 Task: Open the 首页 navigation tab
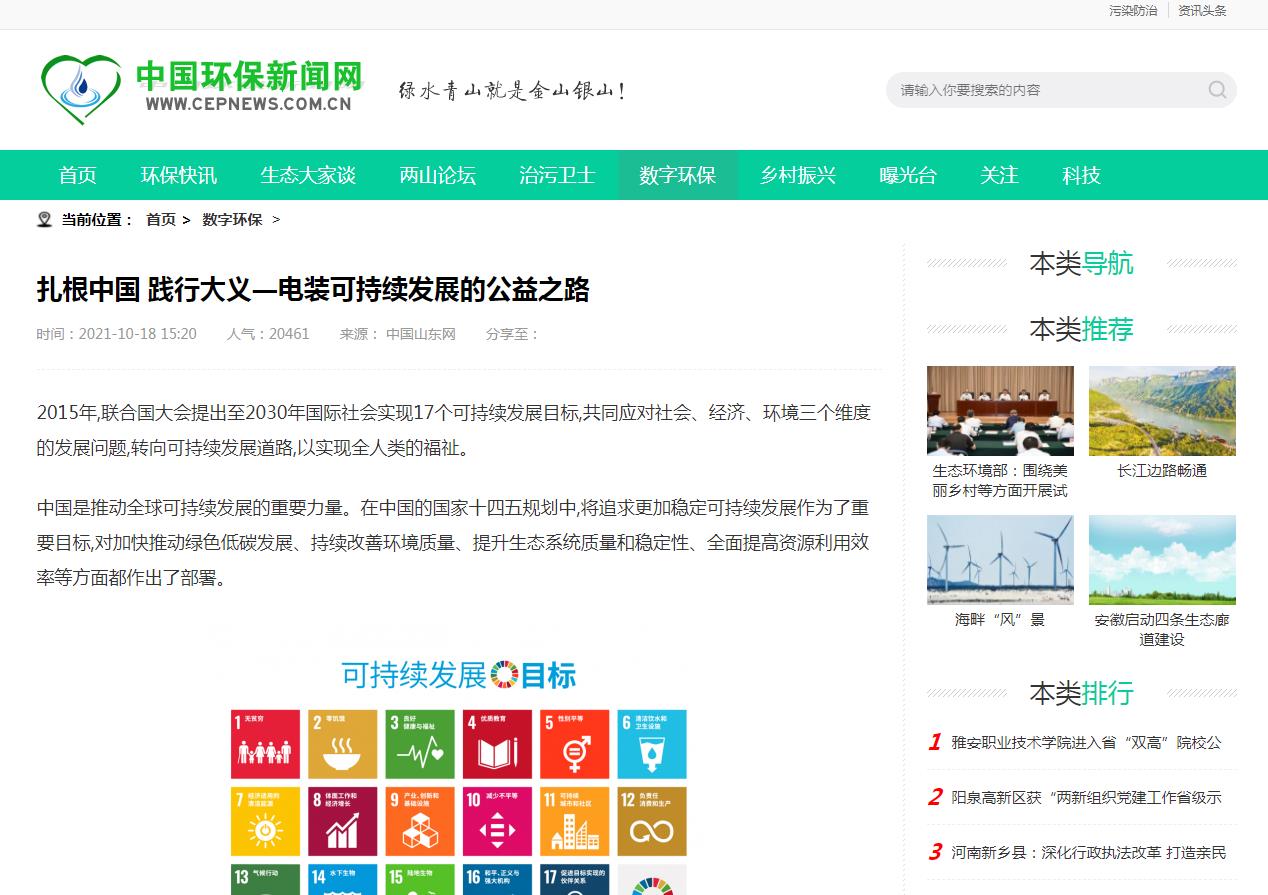78,175
